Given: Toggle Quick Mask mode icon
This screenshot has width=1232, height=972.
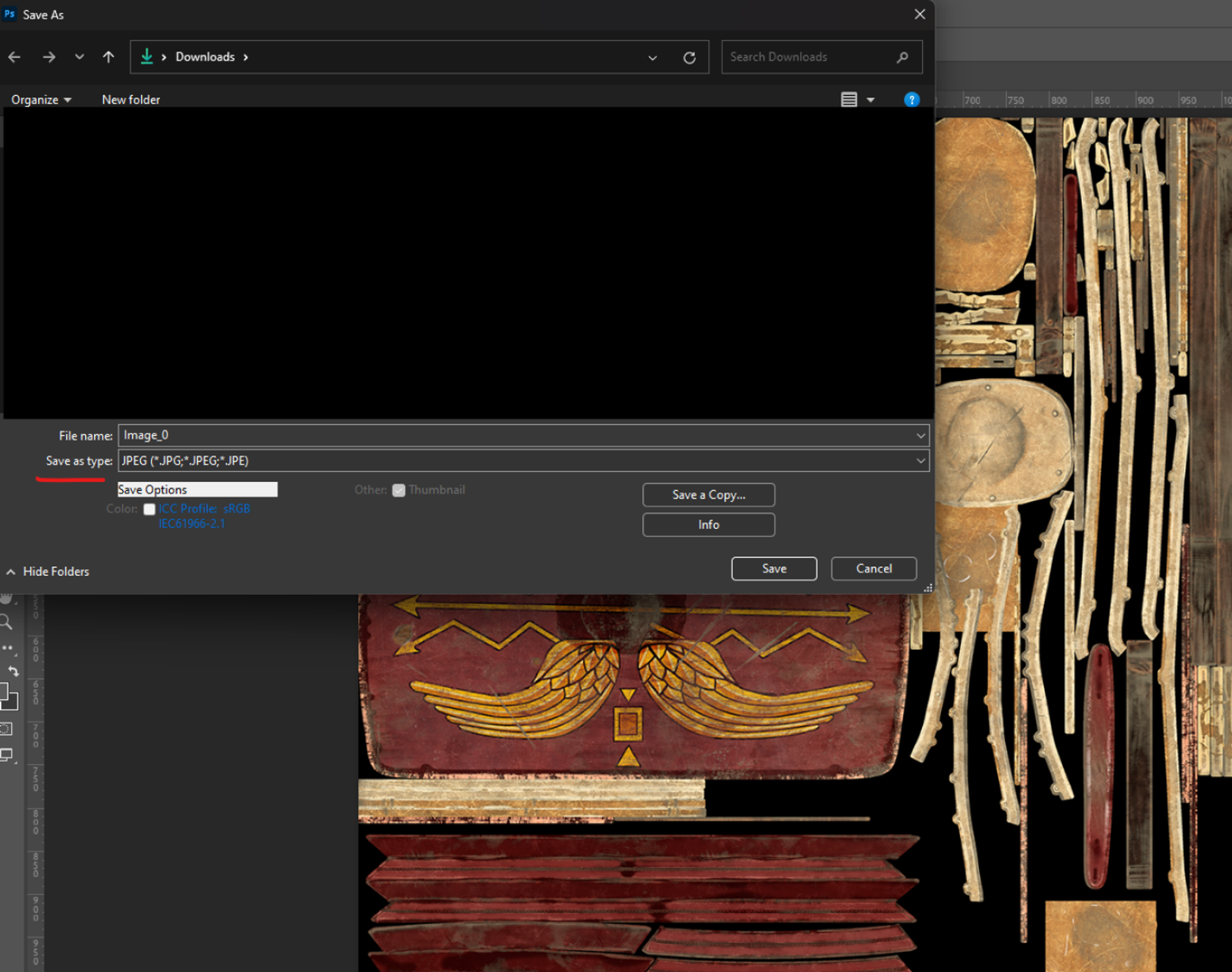Looking at the screenshot, I should pyautogui.click(x=6, y=729).
